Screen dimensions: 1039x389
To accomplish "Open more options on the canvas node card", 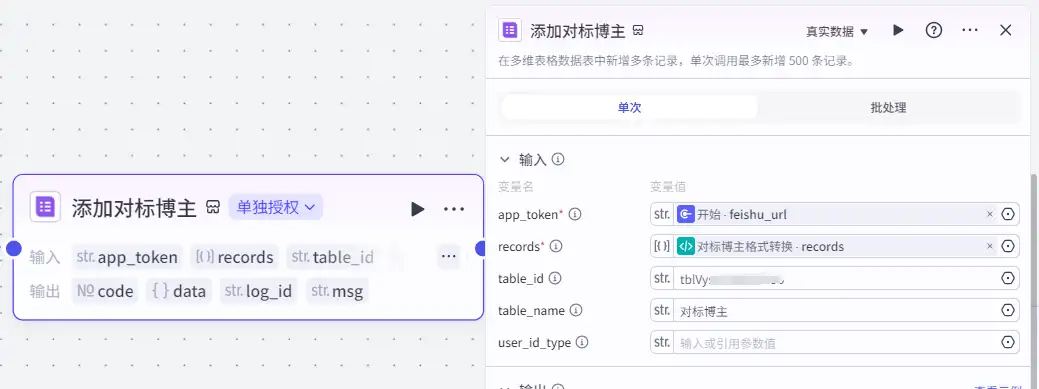I will pyautogui.click(x=454, y=209).
